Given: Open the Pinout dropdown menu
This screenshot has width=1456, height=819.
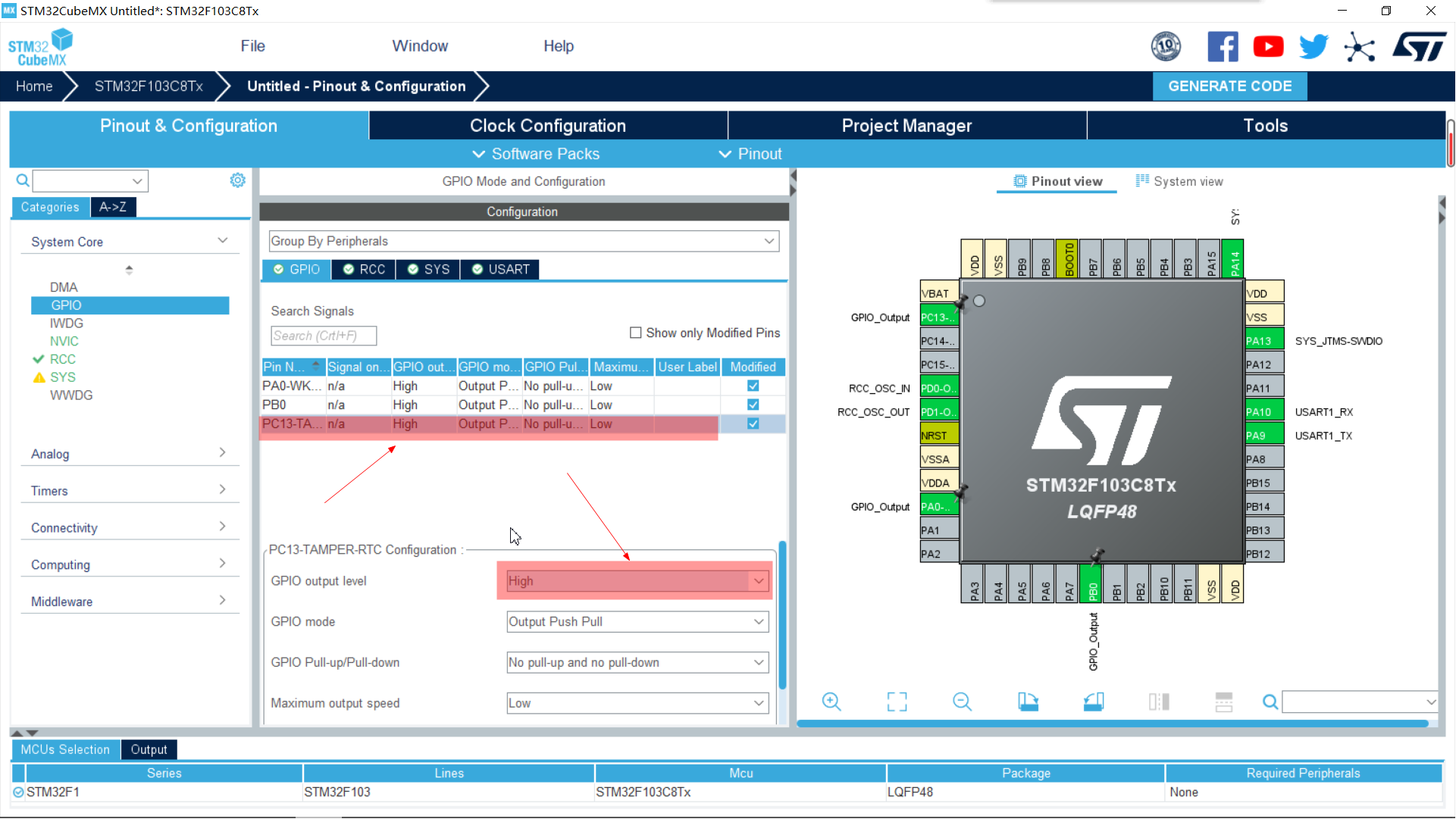Looking at the screenshot, I should [750, 154].
